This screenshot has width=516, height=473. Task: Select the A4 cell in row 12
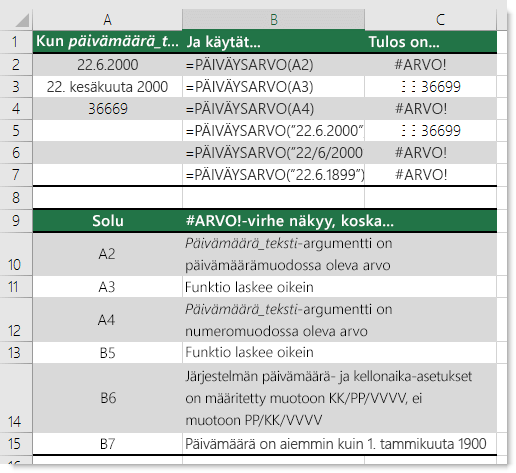coord(107,320)
